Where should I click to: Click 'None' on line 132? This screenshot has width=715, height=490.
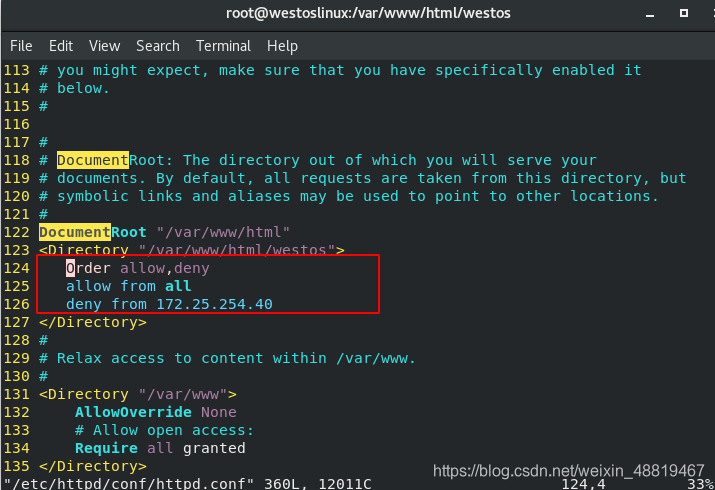219,413
